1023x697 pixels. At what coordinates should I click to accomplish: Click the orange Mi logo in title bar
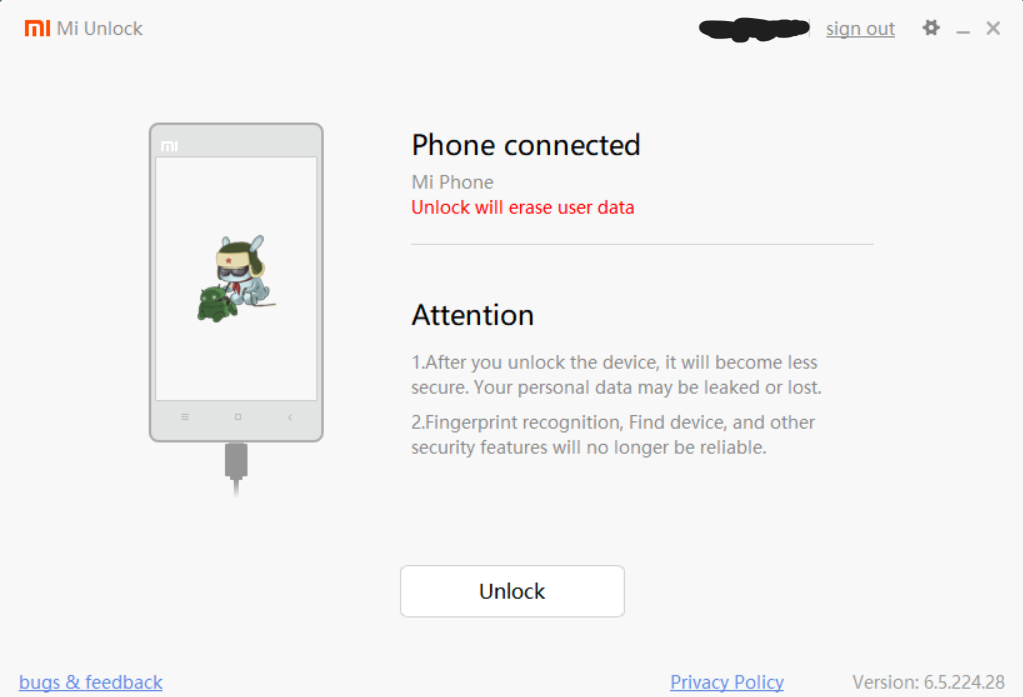tap(37, 28)
